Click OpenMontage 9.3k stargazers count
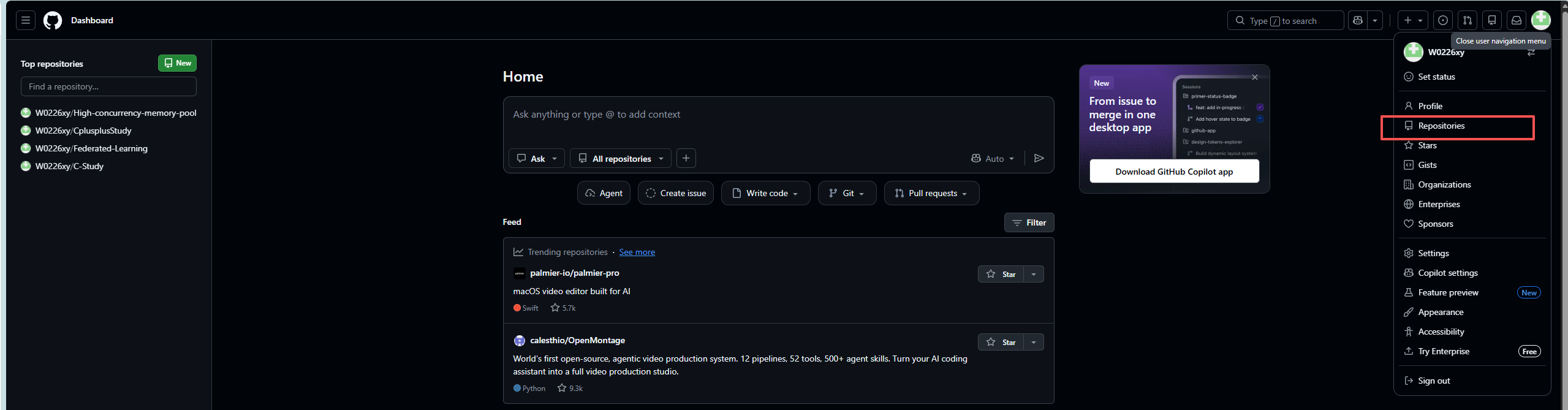This screenshot has width=1568, height=410. 570,388
